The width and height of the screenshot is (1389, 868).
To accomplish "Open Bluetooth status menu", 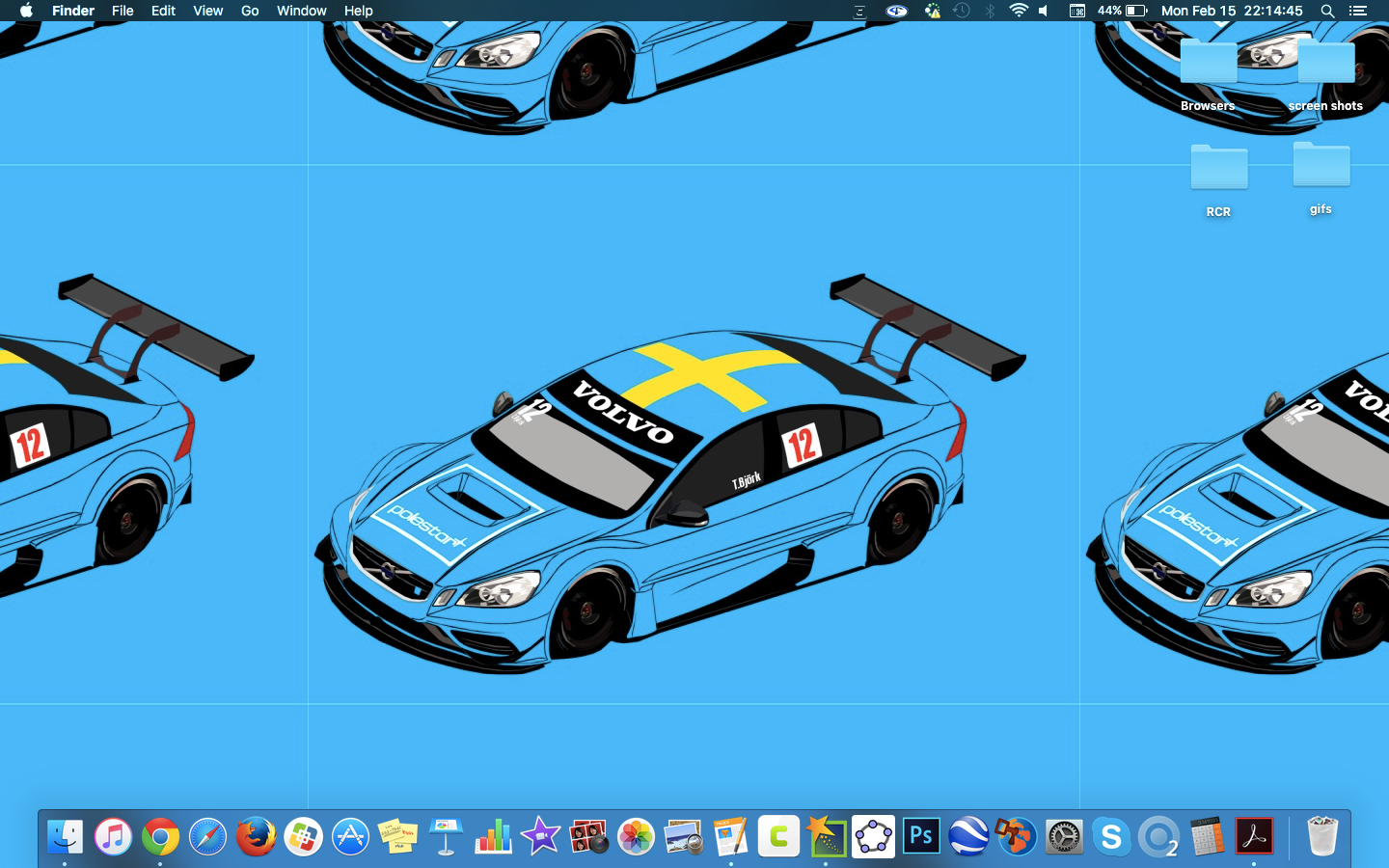I will pos(990,11).
